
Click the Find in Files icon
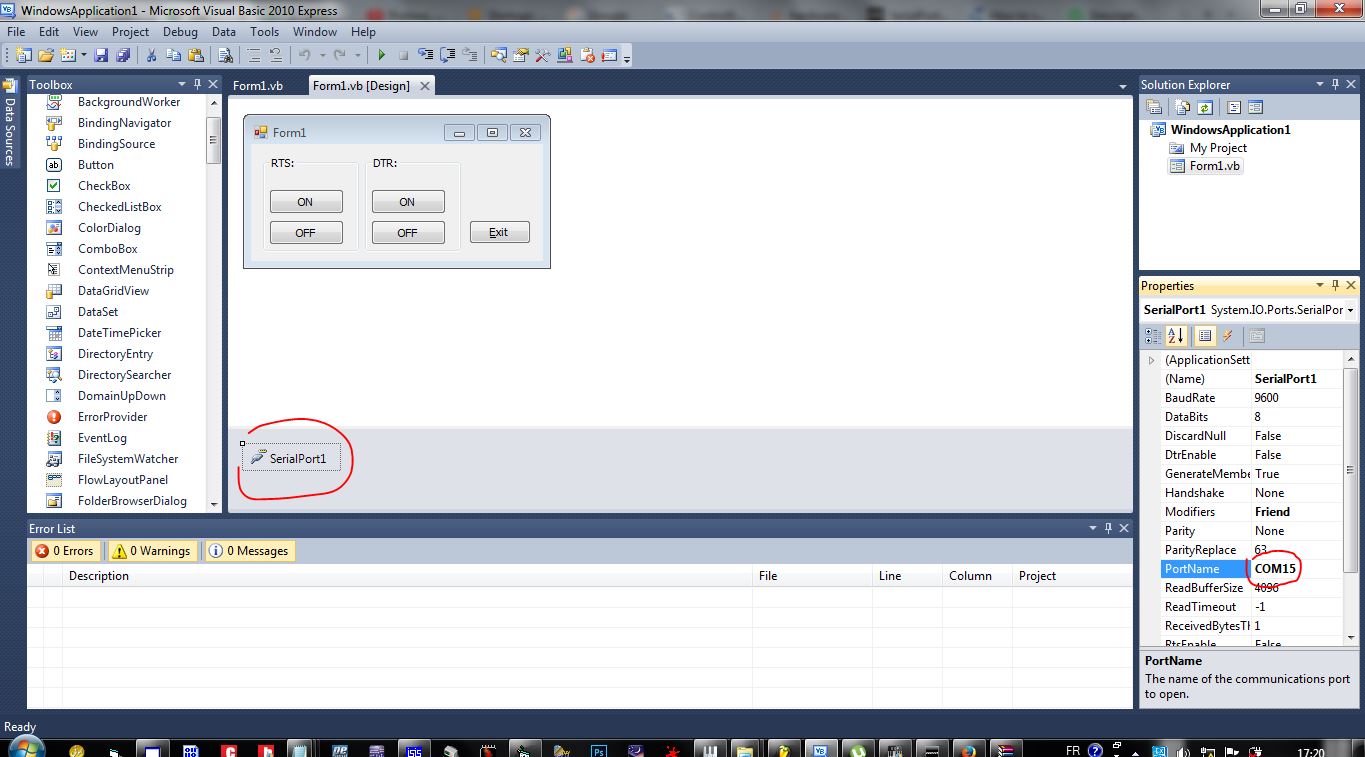(225, 55)
